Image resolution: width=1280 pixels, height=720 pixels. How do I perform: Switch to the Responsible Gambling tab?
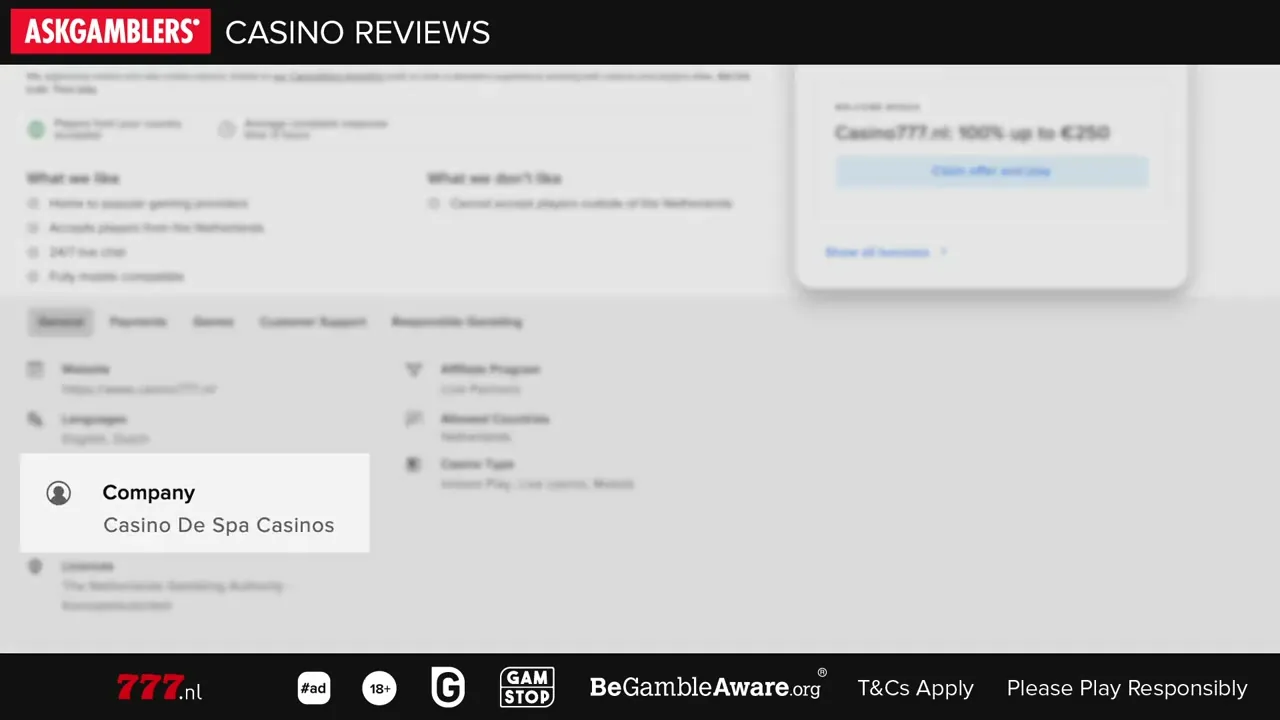(x=457, y=322)
